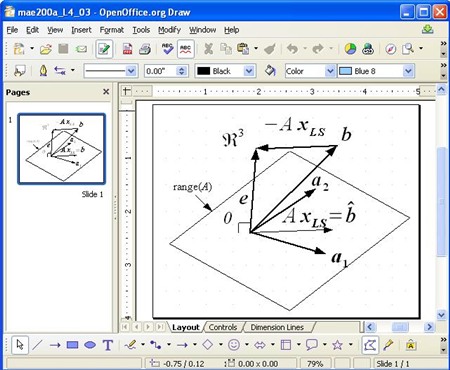Viewport: 450px width, 370px height.
Task: Select the Rectangle drawing tool
Action: (x=72, y=345)
